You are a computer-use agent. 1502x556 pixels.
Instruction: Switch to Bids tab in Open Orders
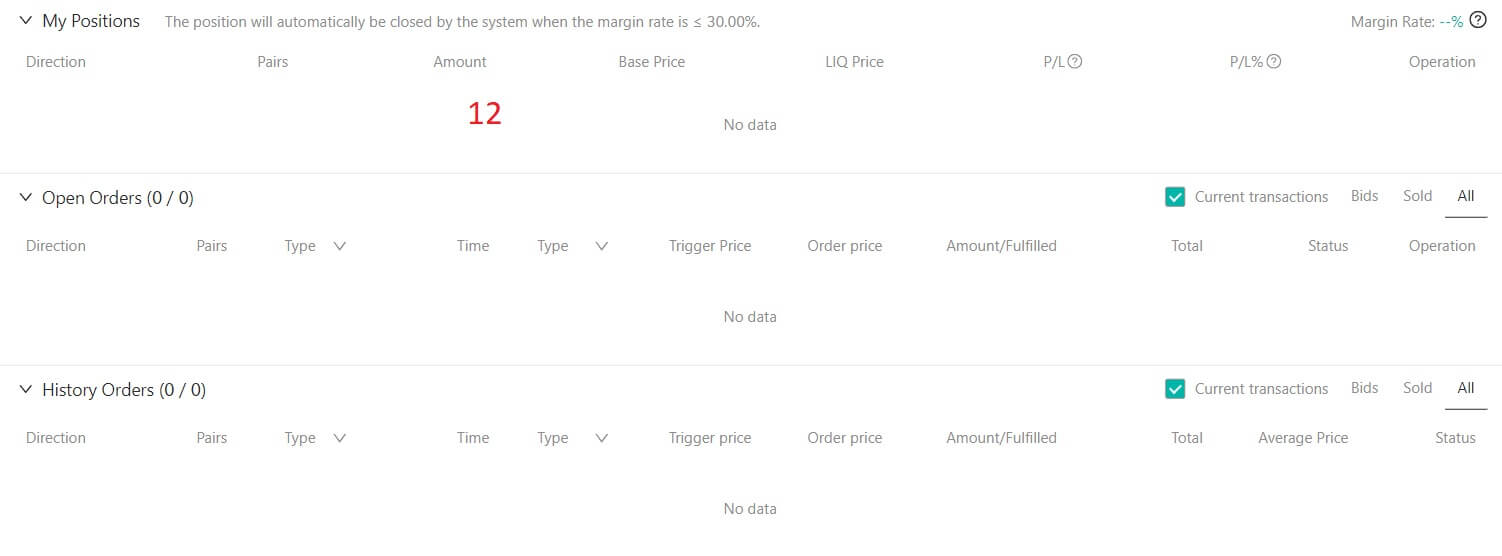click(x=1364, y=196)
